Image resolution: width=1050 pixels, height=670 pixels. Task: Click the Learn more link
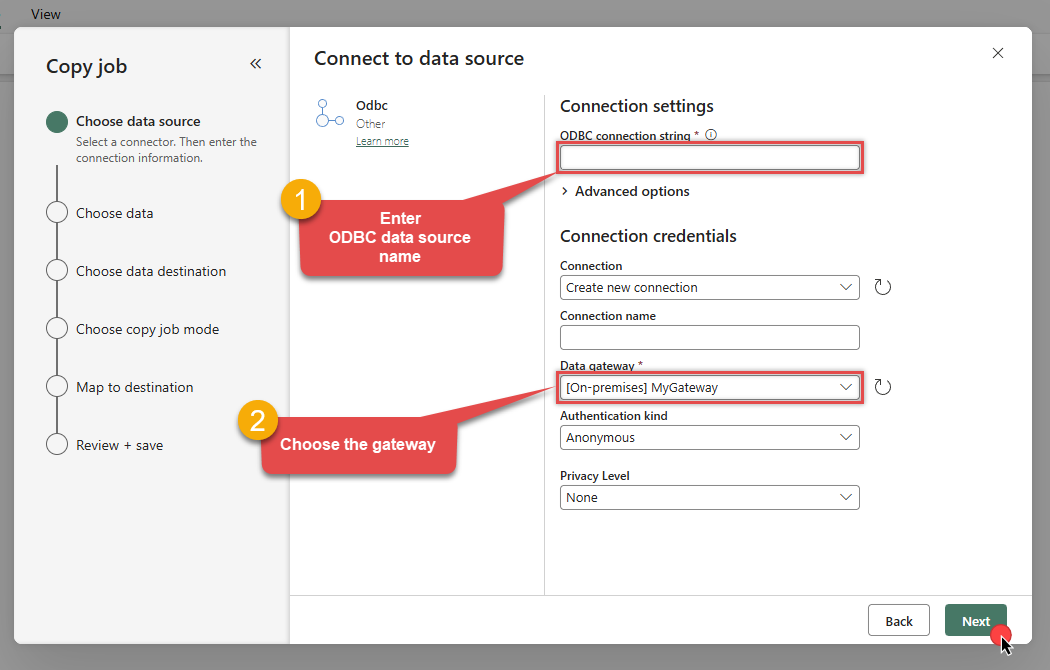382,140
